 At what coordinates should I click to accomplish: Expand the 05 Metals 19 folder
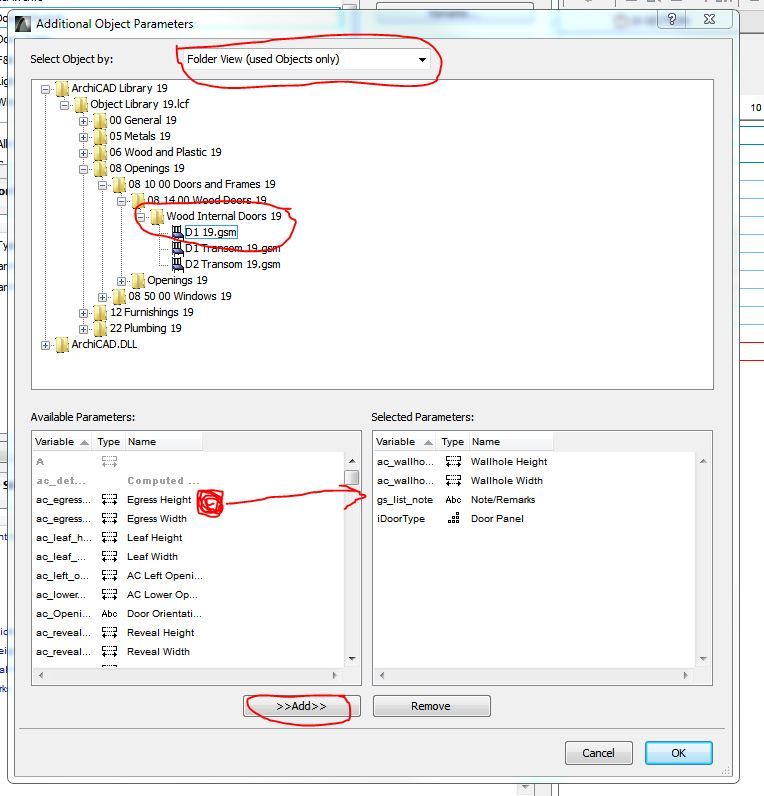tap(83, 137)
